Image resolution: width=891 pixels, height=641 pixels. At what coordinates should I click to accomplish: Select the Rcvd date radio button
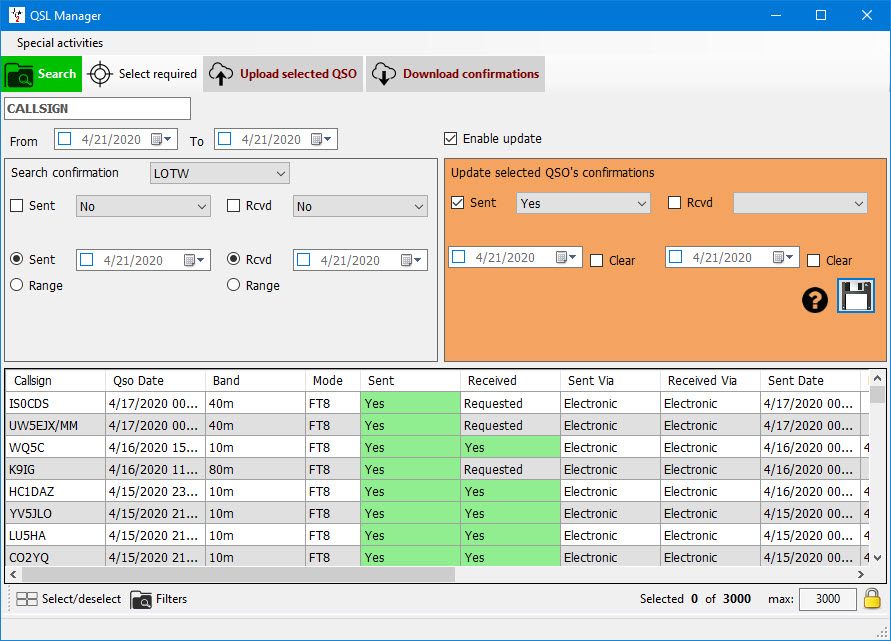(234, 259)
